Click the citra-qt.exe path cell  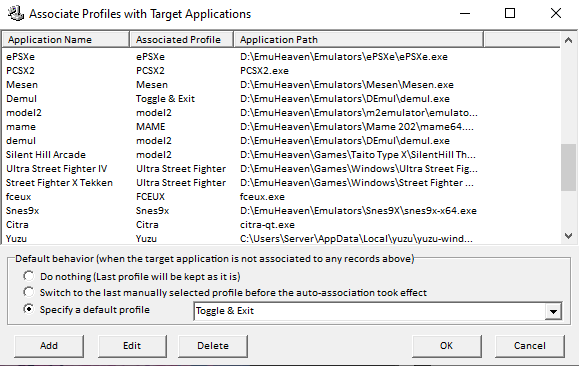tap(267, 225)
